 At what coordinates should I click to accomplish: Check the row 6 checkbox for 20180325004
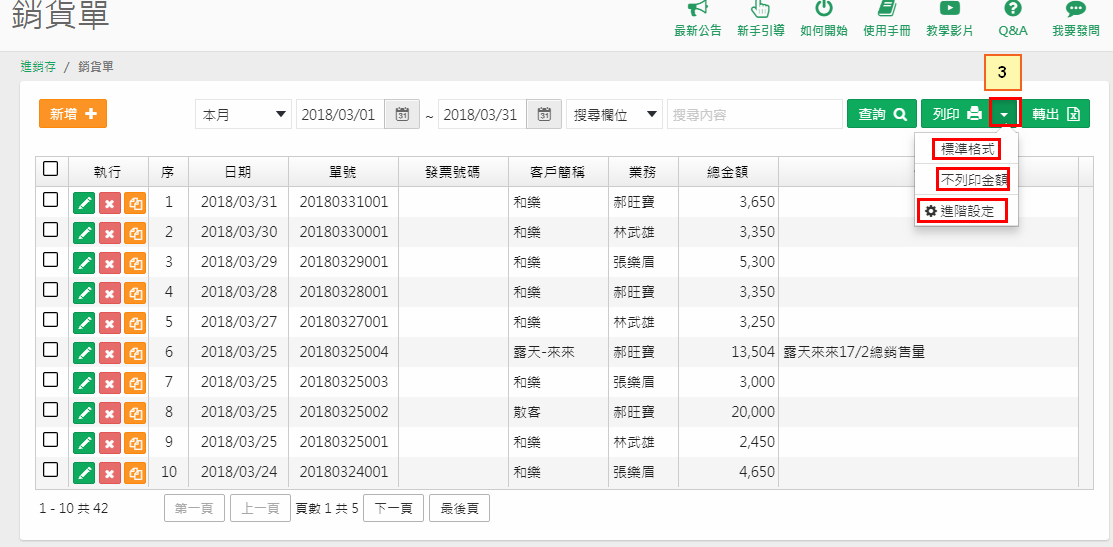click(x=50, y=350)
